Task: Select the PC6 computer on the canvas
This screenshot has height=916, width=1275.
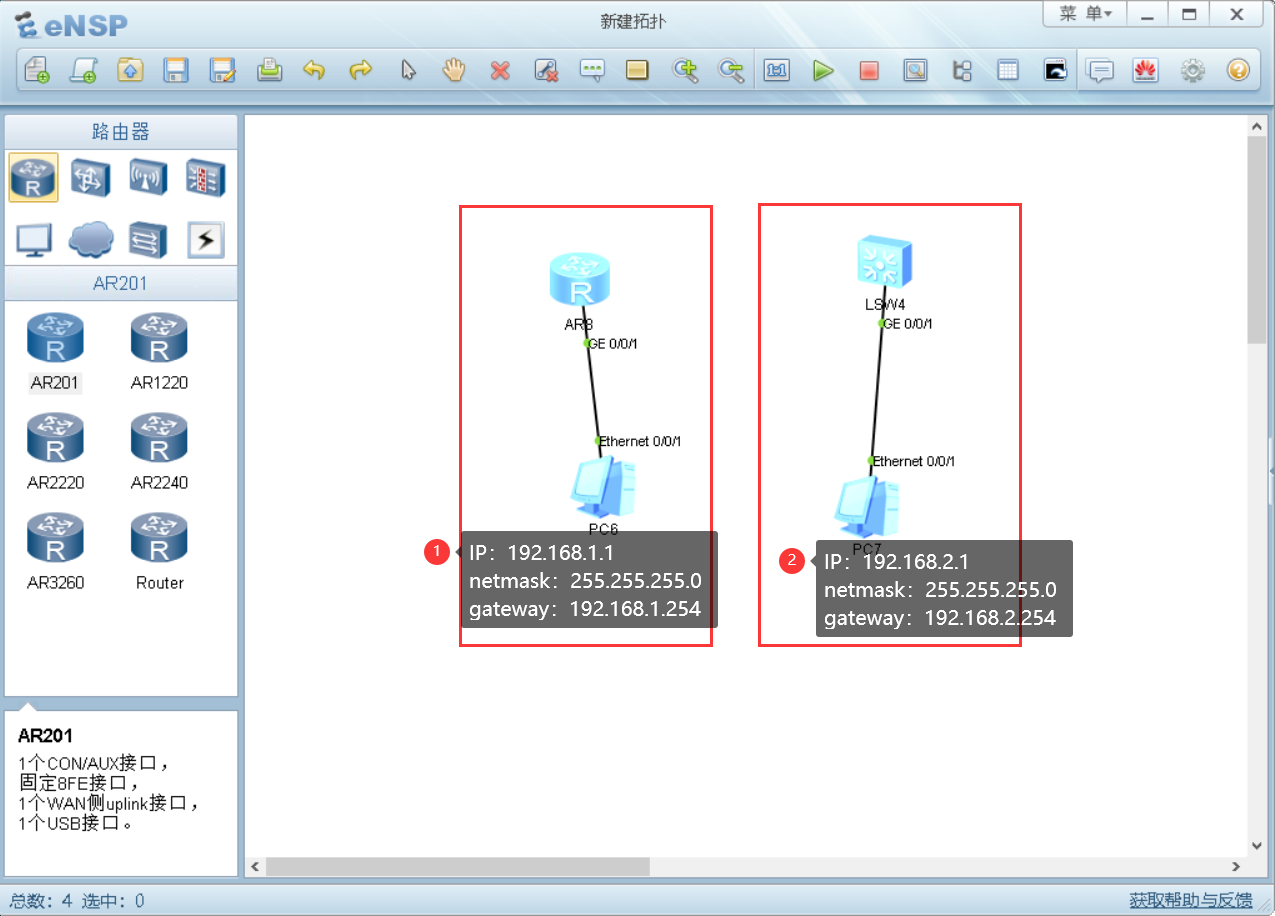Action: coord(604,487)
